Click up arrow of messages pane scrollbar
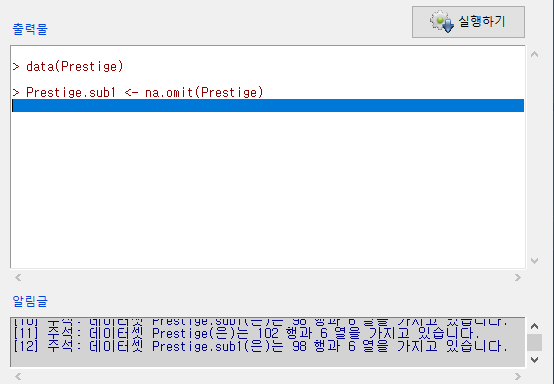The height and width of the screenshot is (384, 554). point(535,326)
